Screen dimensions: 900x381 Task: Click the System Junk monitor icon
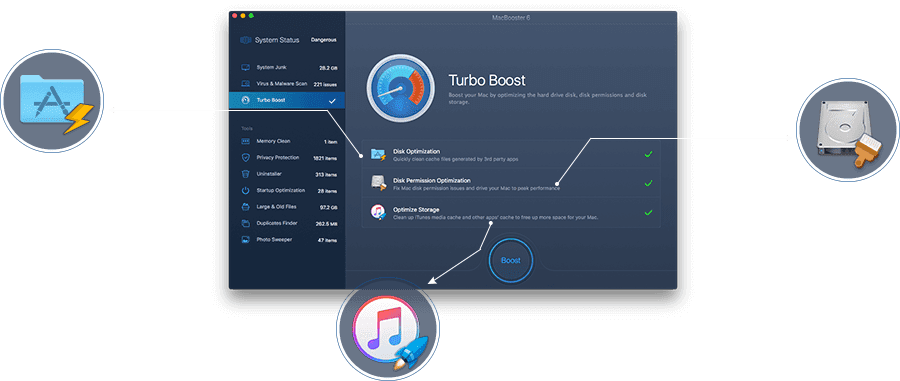(x=246, y=68)
